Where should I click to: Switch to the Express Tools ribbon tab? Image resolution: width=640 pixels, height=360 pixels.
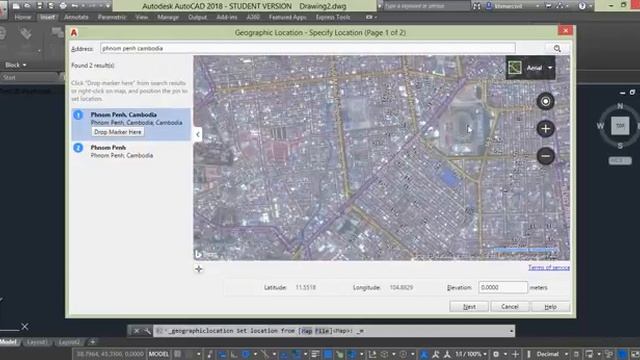tap(333, 17)
